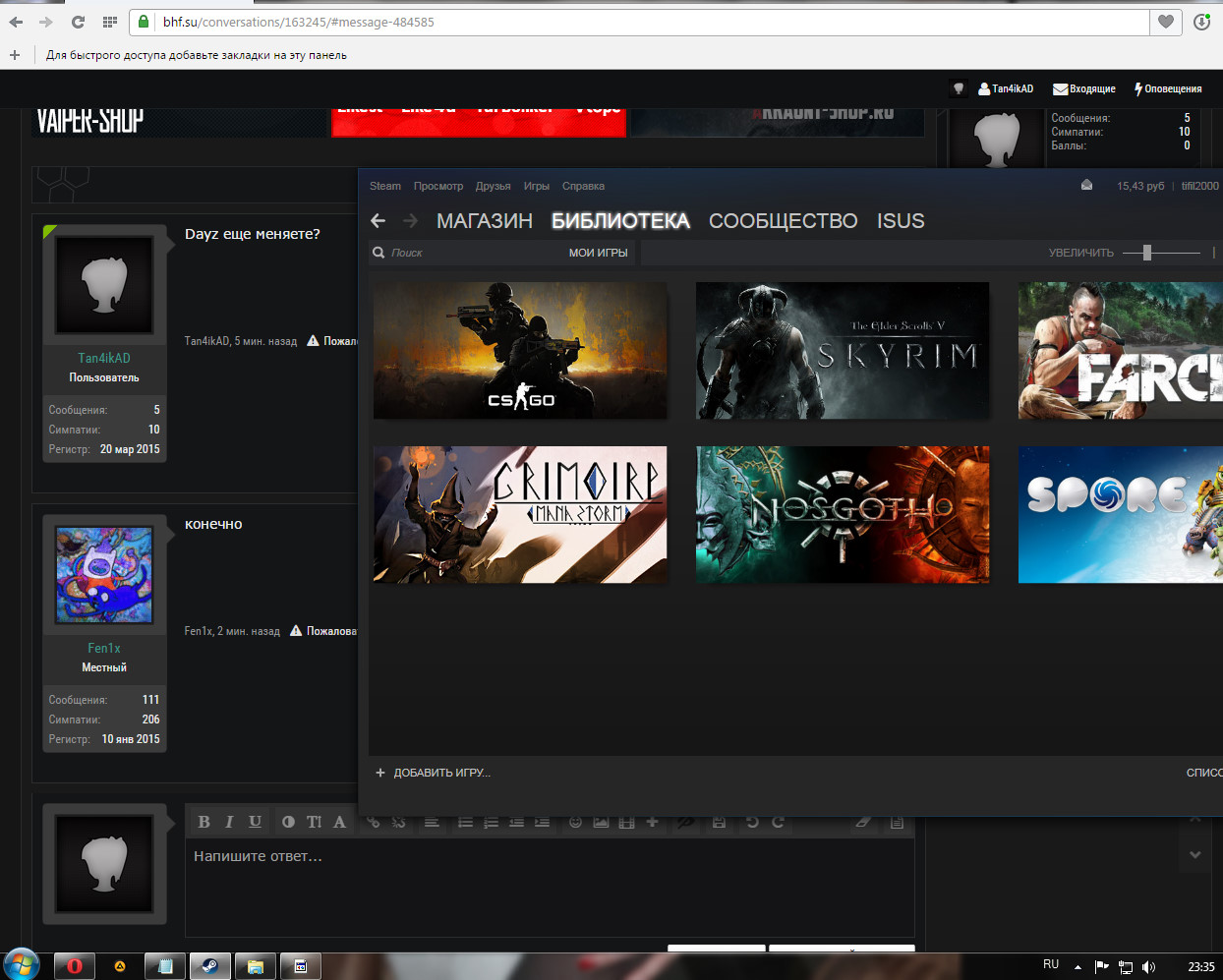Open Оповещения alerts in forum header

pos(1168,88)
